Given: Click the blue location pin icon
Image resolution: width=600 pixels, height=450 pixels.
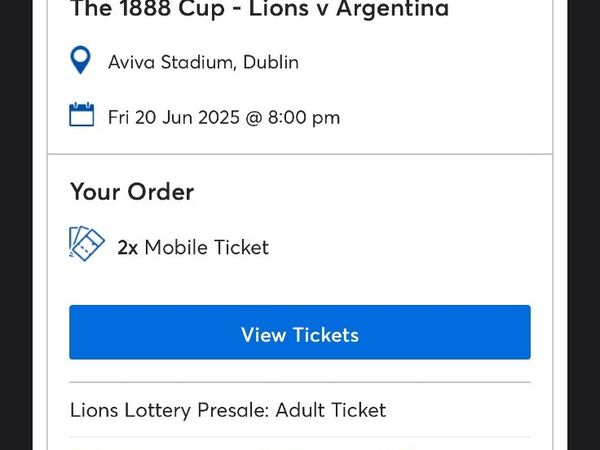Looking at the screenshot, I should pos(80,60).
